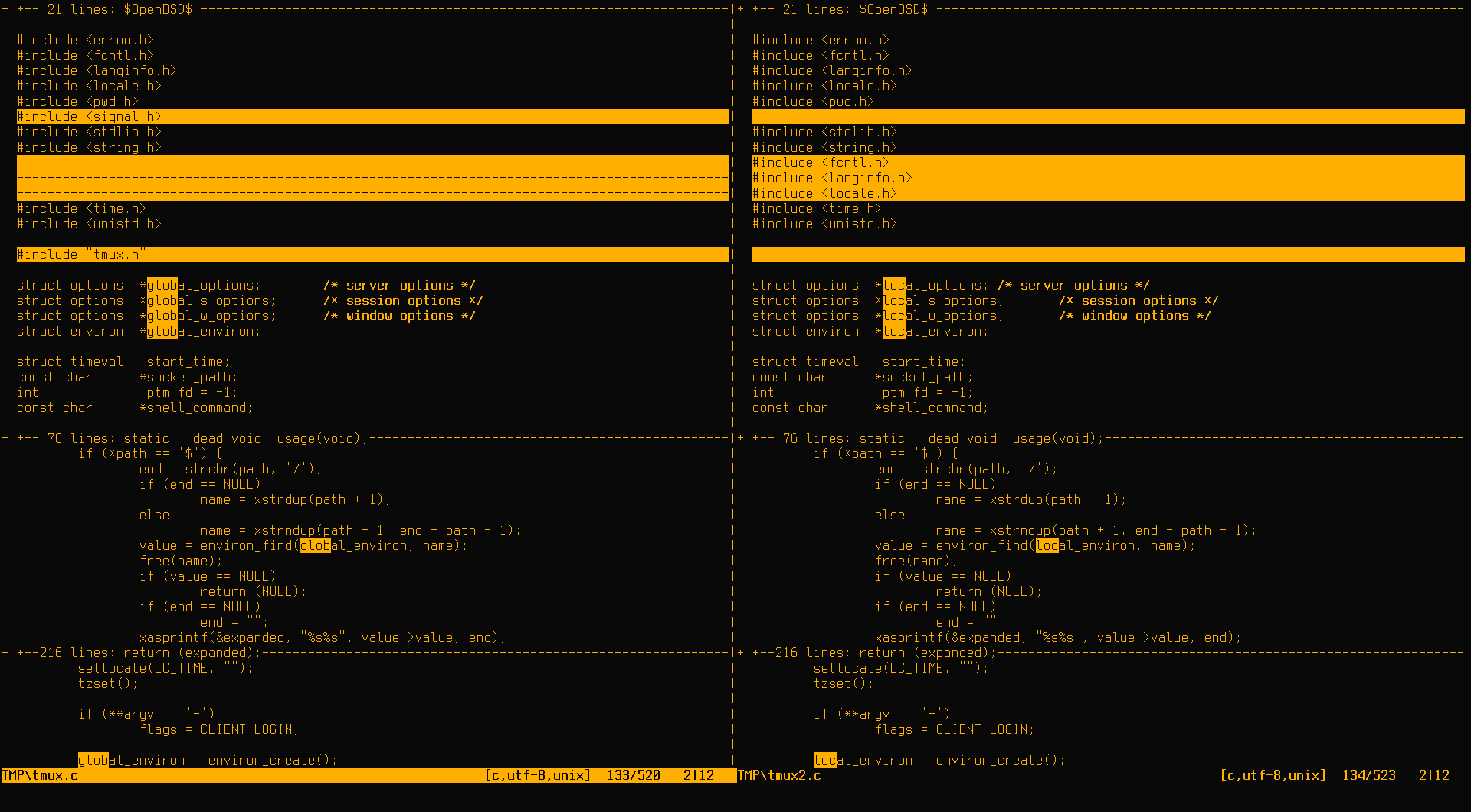Screen dimensions: 1471x812
Task: Click /* server options */ comment in left pane
Action: pos(400,285)
